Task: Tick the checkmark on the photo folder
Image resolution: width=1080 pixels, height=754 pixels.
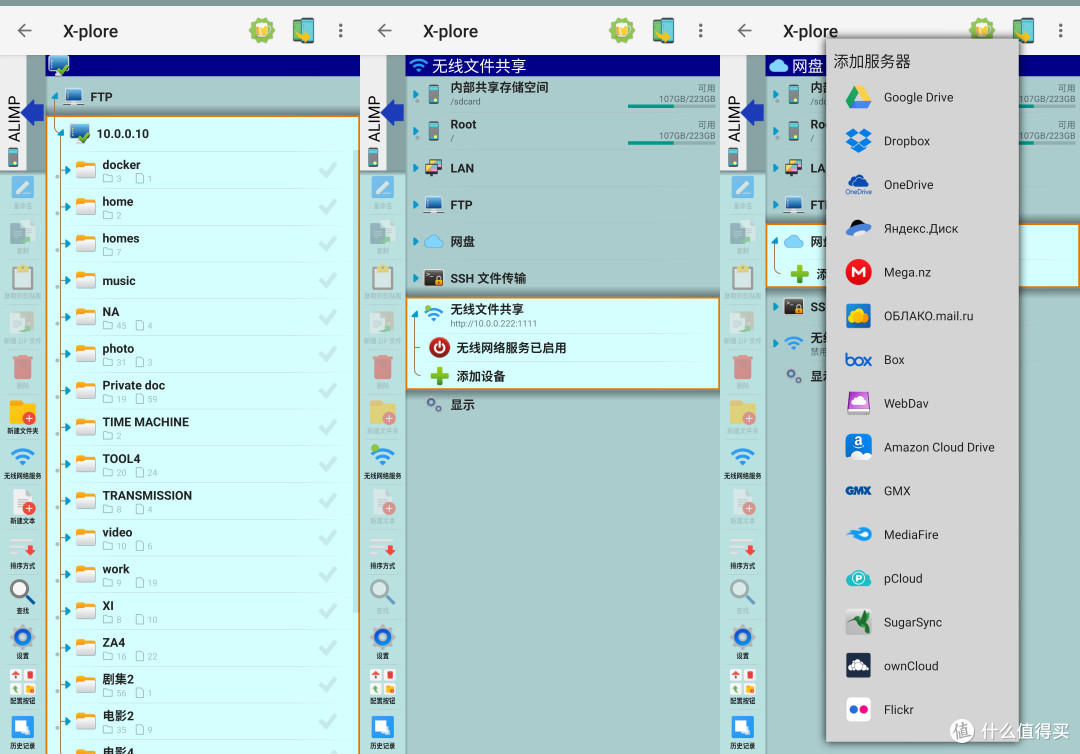Action: [328, 354]
